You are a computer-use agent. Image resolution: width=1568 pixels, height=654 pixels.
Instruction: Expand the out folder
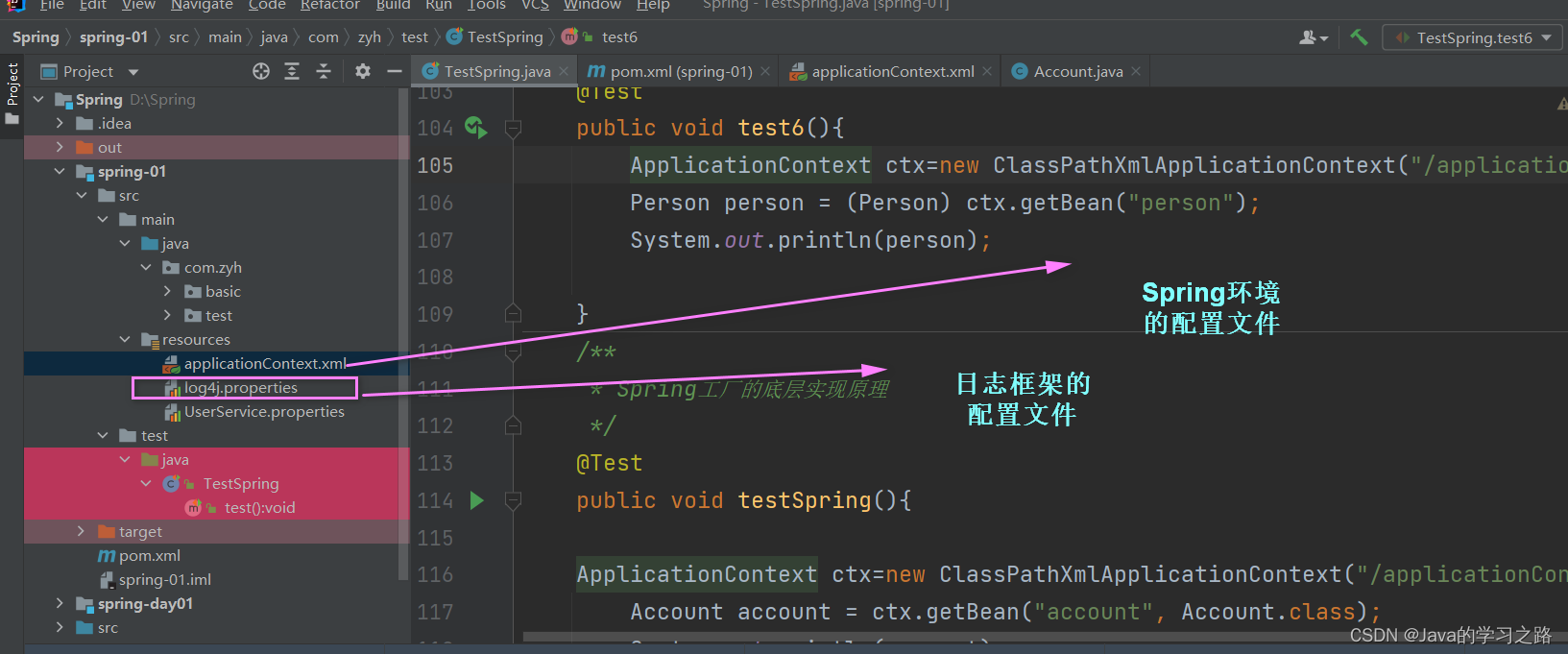coord(60,147)
